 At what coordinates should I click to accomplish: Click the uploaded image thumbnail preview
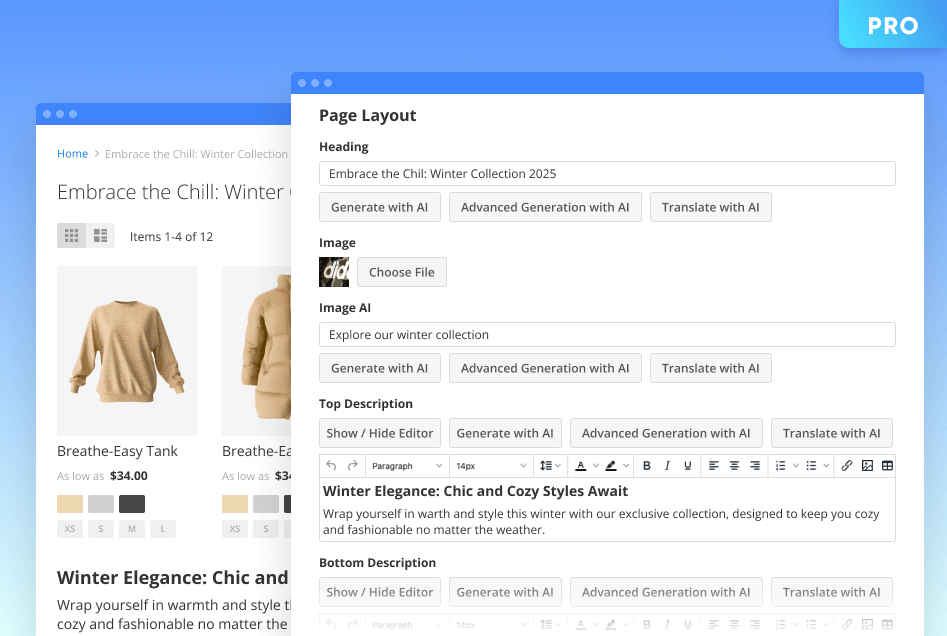click(x=334, y=272)
